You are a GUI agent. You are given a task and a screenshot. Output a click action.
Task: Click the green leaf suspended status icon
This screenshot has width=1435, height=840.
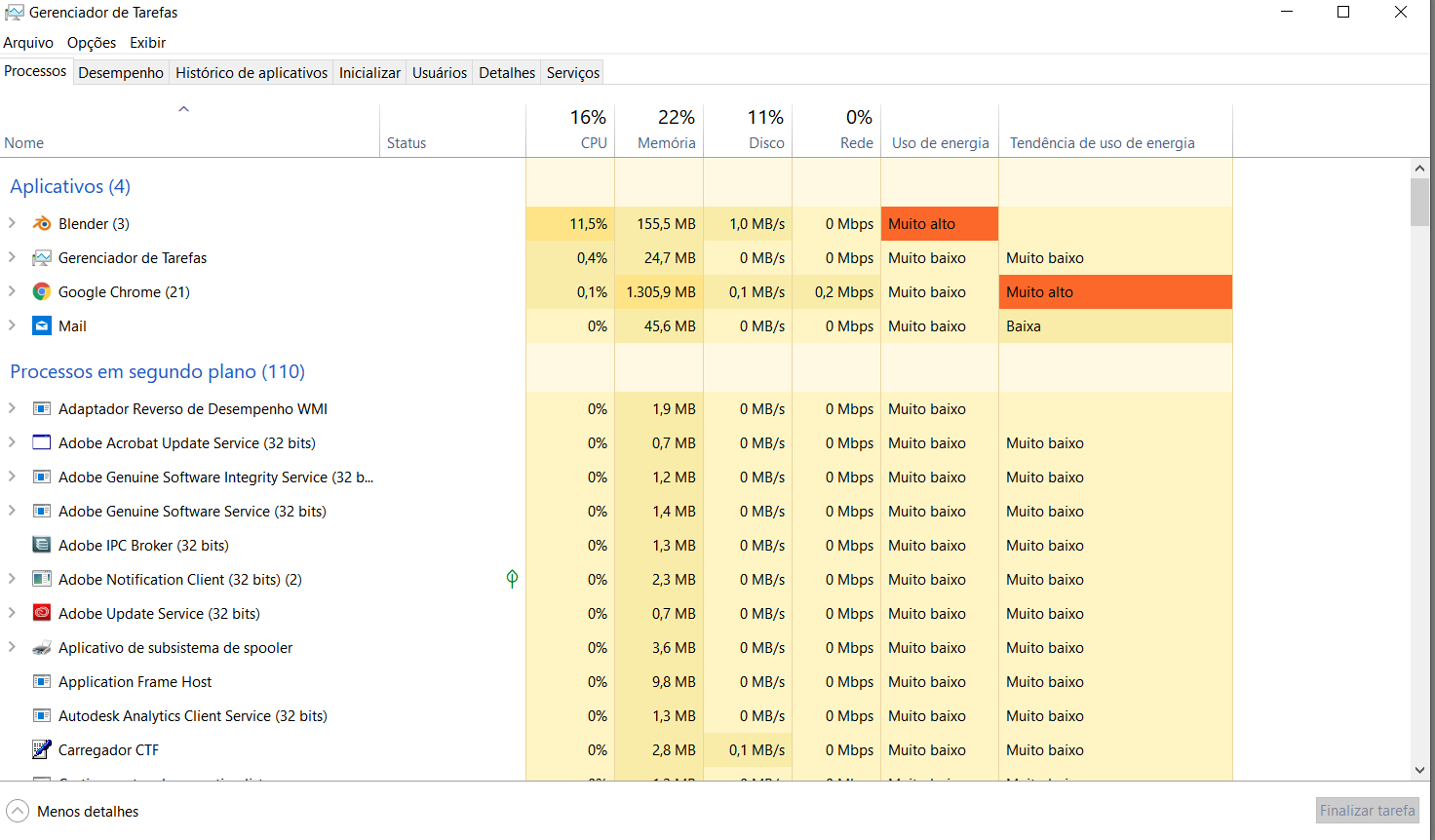pos(512,579)
